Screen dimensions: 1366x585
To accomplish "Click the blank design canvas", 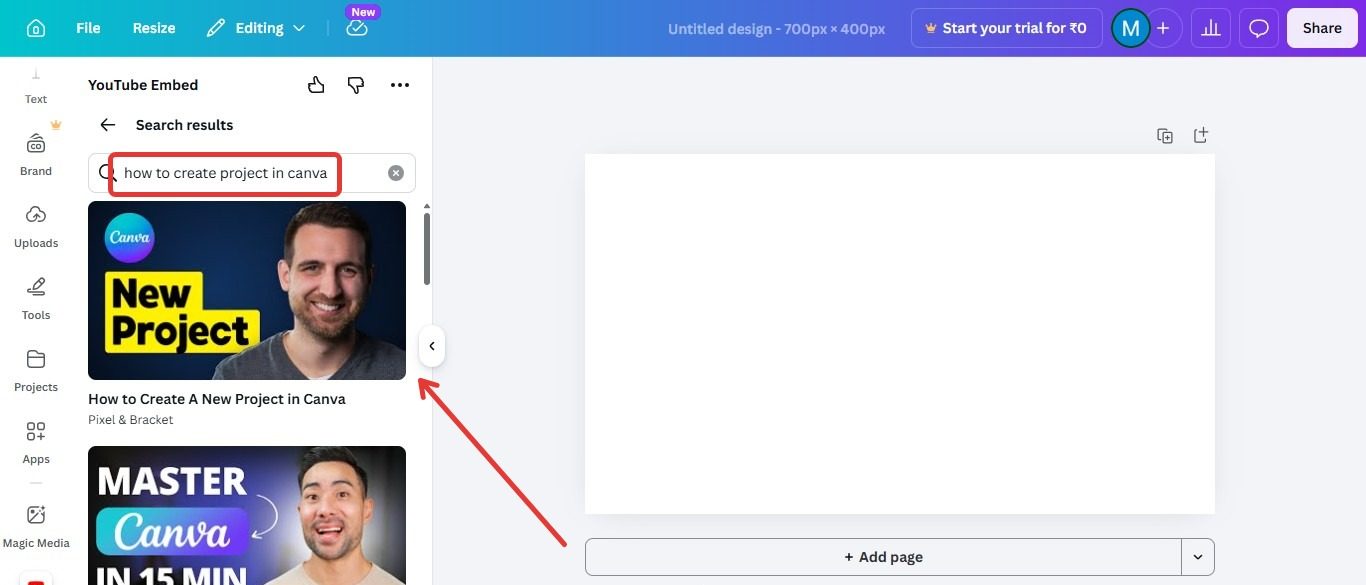I will (900, 334).
